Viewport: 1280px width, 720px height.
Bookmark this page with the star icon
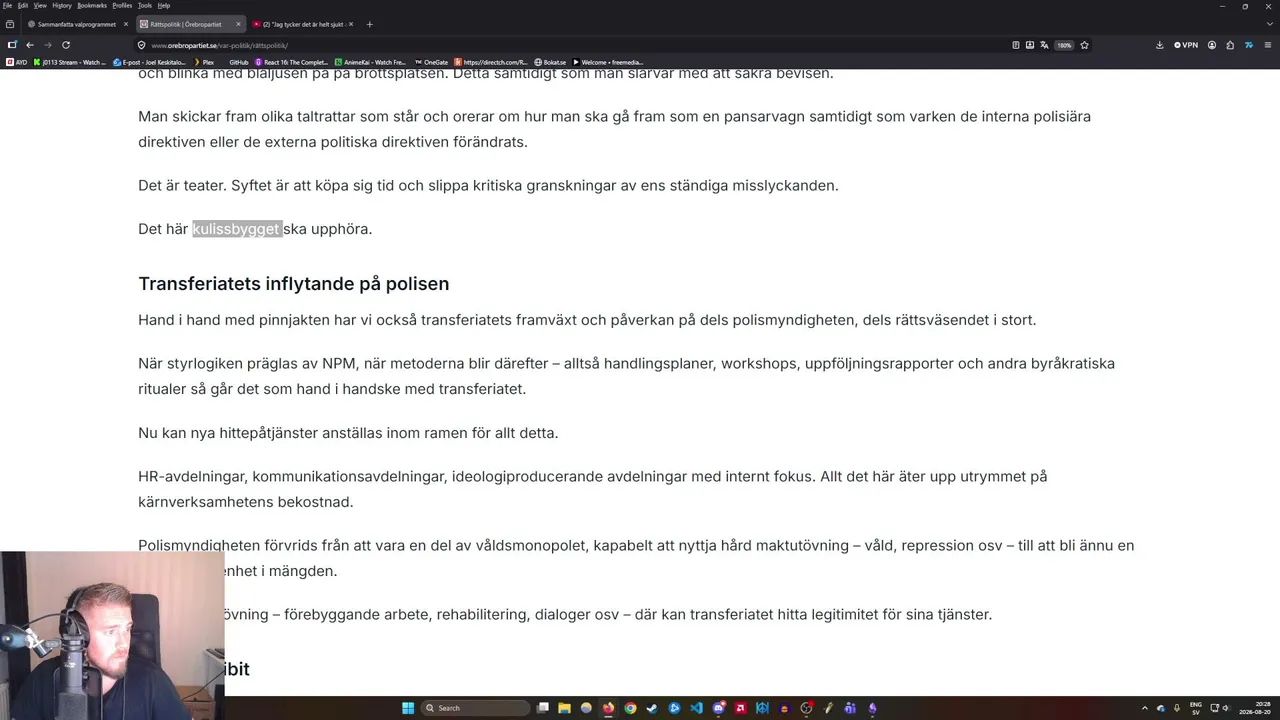click(1084, 45)
